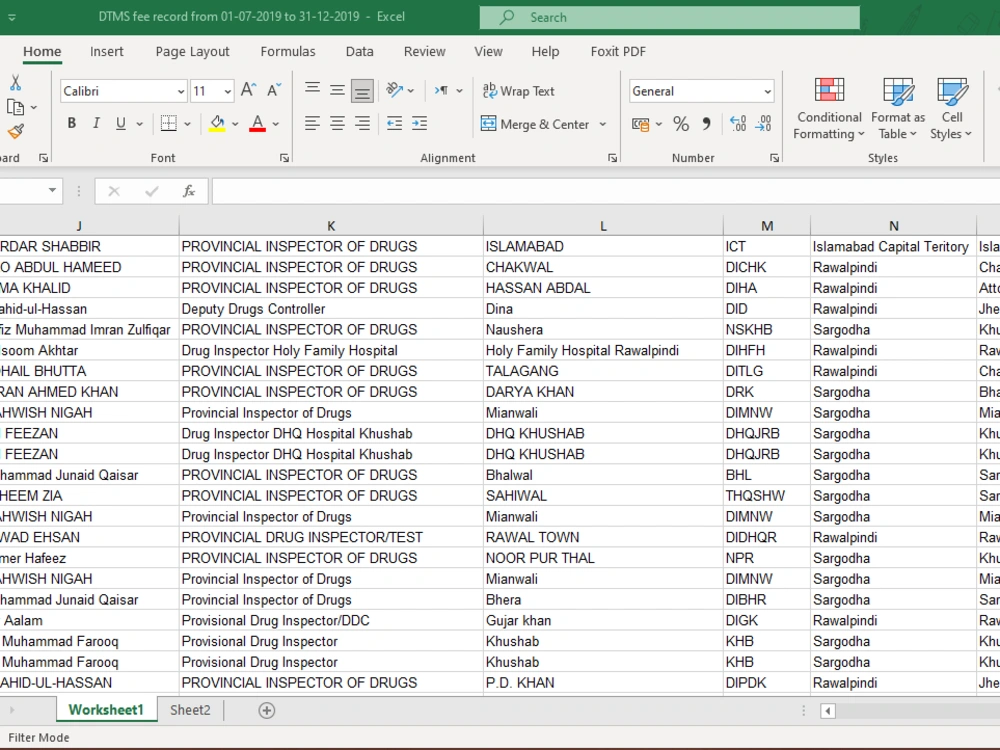The image size is (1000, 750).
Task: Click in the formula bar
Action: [606, 191]
